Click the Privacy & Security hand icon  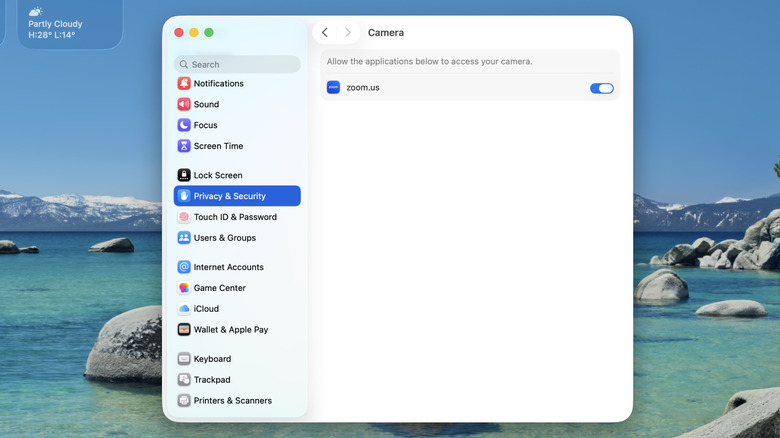click(184, 196)
